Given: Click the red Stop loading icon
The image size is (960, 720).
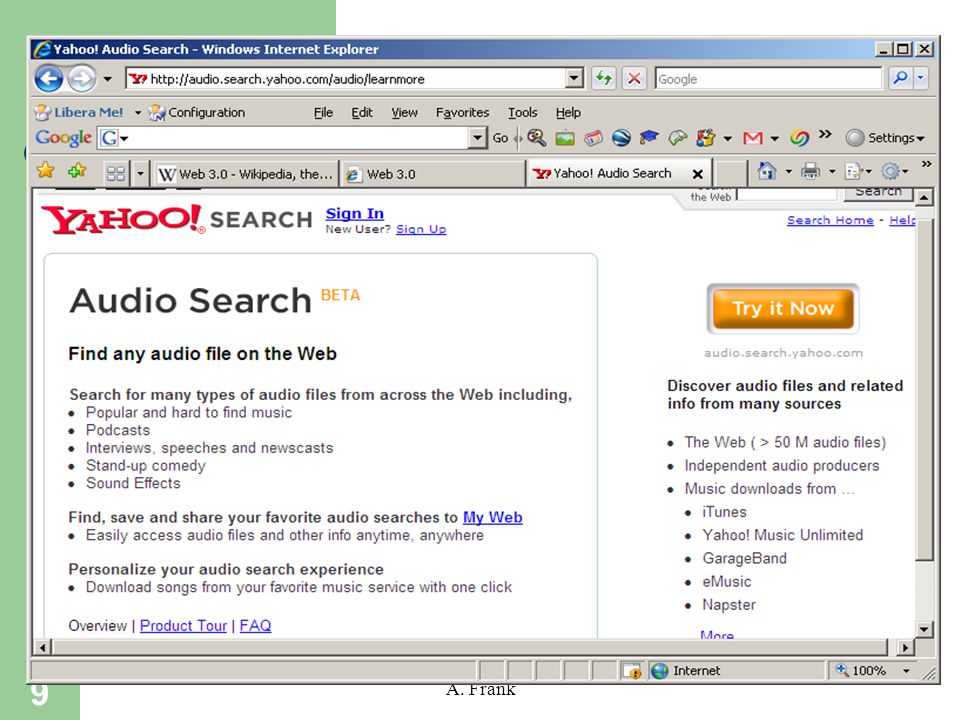Looking at the screenshot, I should pyautogui.click(x=634, y=78).
